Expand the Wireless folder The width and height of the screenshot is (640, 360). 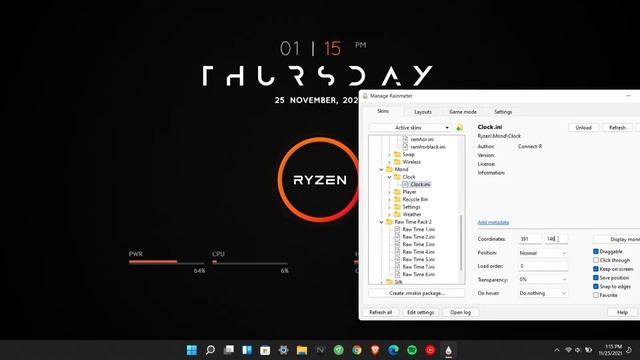[389, 162]
